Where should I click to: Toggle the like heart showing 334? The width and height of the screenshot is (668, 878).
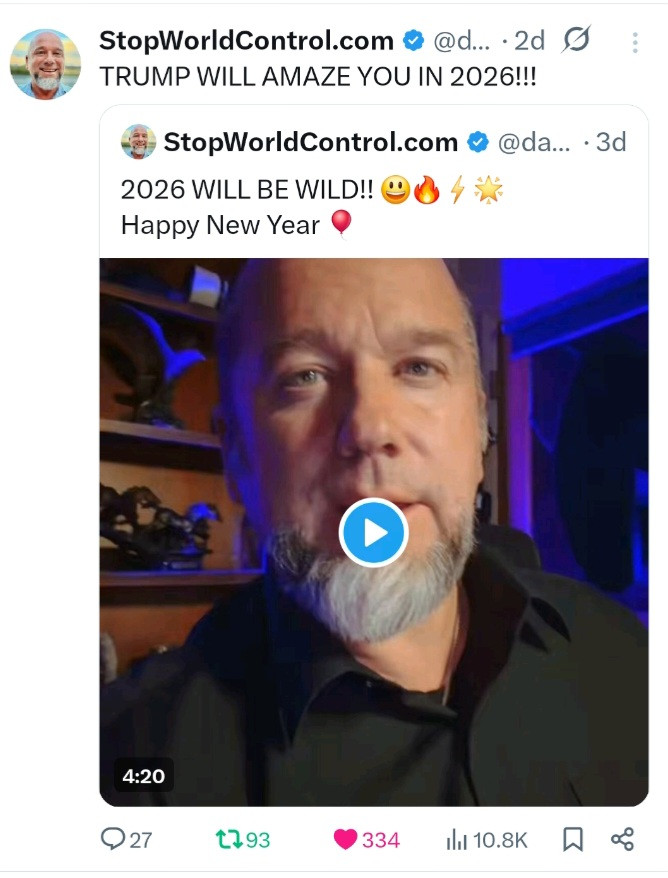346,839
